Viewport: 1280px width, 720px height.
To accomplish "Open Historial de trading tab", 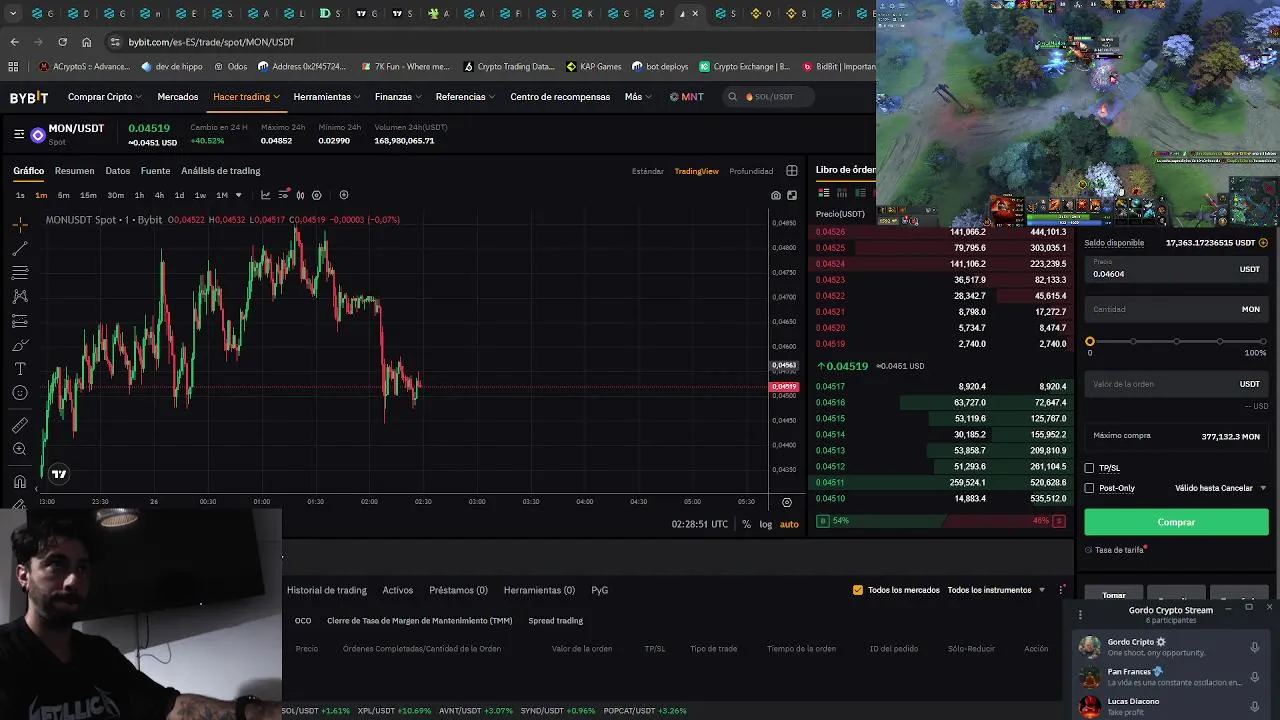I will click(x=327, y=590).
